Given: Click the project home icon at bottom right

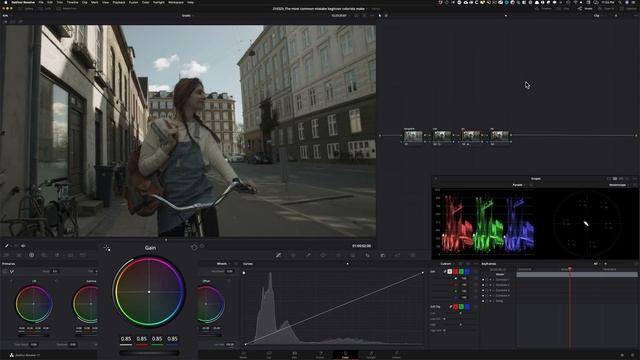Looking at the screenshot, I should pyautogui.click(x=622, y=355).
